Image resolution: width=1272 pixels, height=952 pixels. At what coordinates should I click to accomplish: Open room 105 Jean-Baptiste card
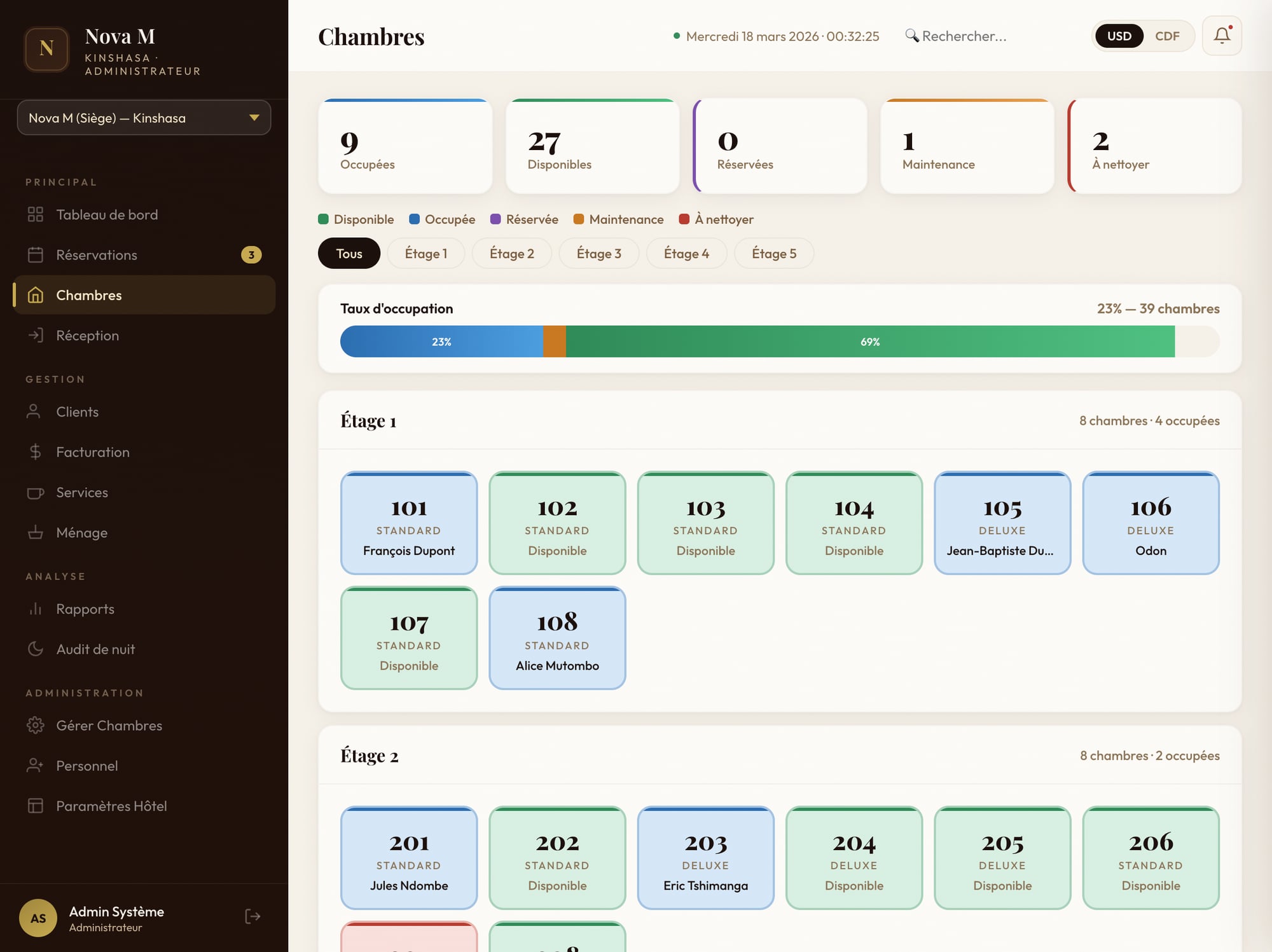coord(1002,523)
